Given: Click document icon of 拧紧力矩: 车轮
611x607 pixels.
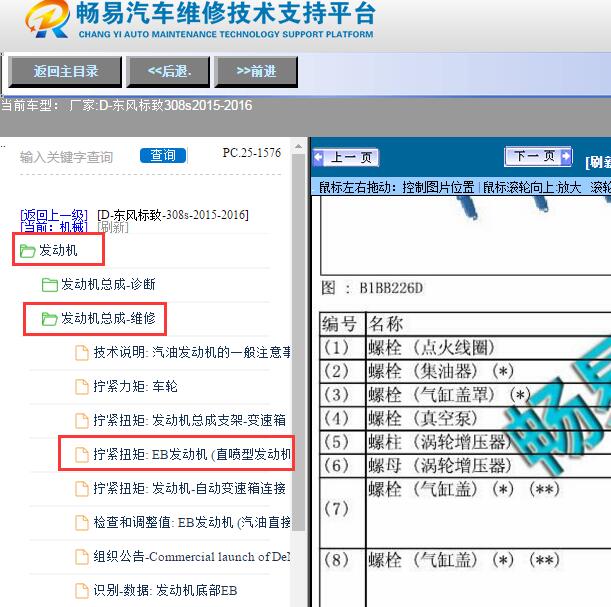Looking at the screenshot, I should point(81,387).
